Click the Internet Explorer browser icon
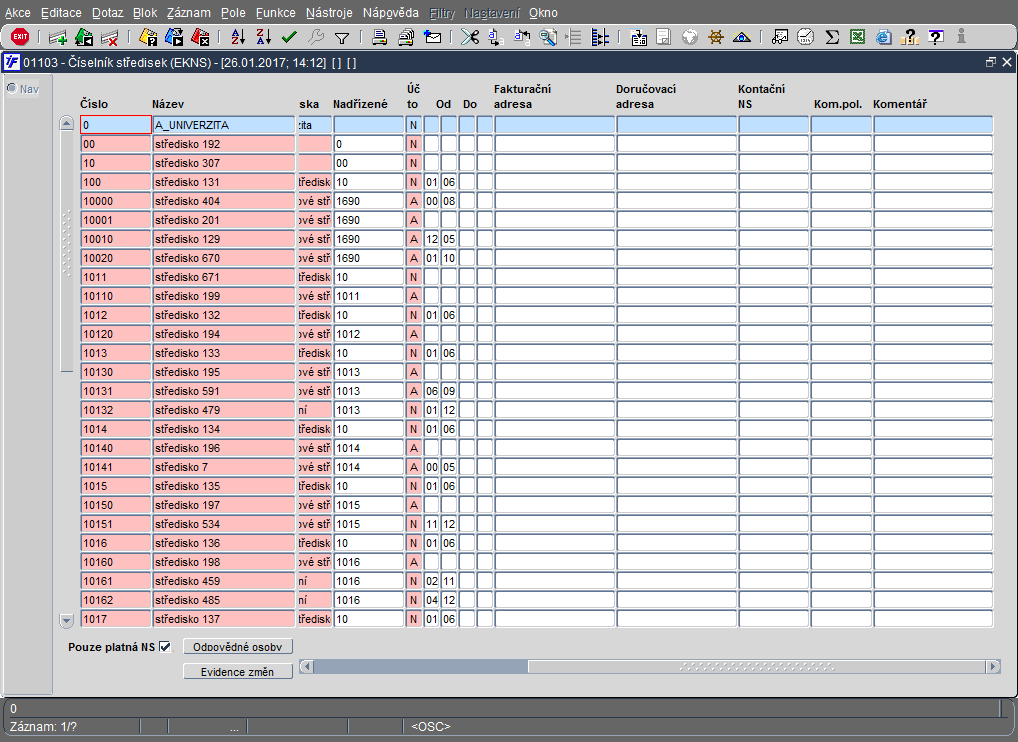The height and width of the screenshot is (742, 1018). (x=883, y=38)
